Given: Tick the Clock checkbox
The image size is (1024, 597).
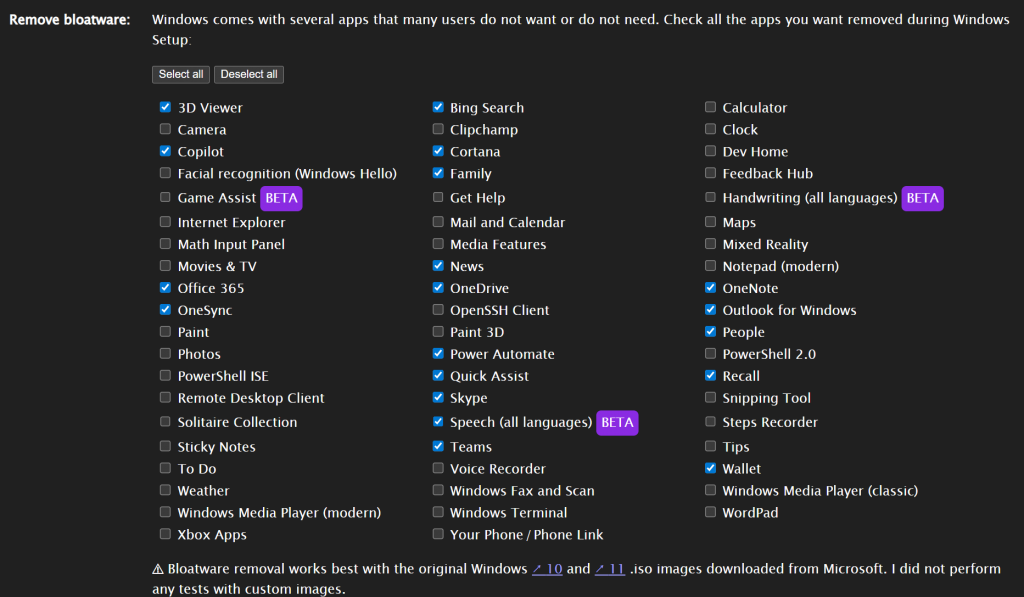Looking at the screenshot, I should pyautogui.click(x=711, y=129).
